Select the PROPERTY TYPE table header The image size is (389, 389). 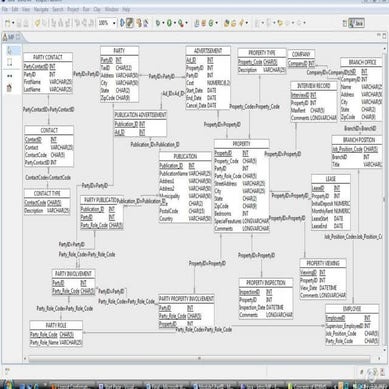pyautogui.click(x=262, y=53)
